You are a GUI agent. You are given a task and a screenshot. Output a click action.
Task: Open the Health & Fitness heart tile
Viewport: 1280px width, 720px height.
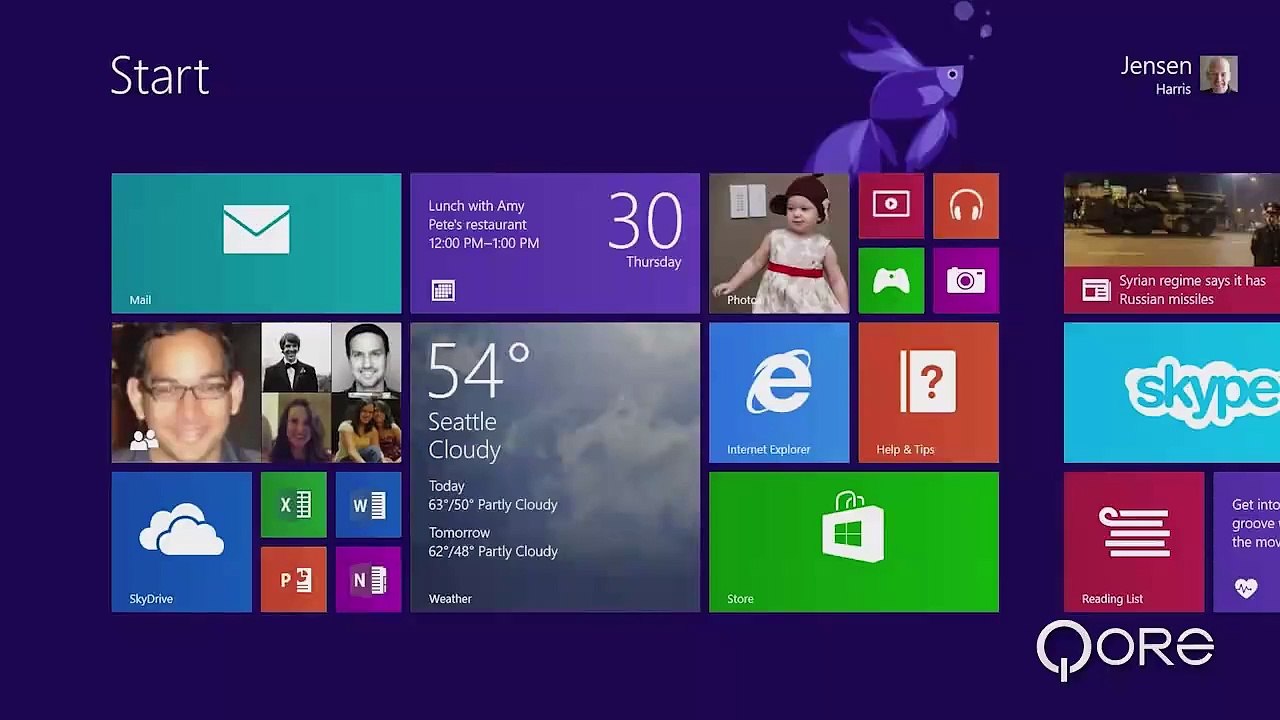1246,542
